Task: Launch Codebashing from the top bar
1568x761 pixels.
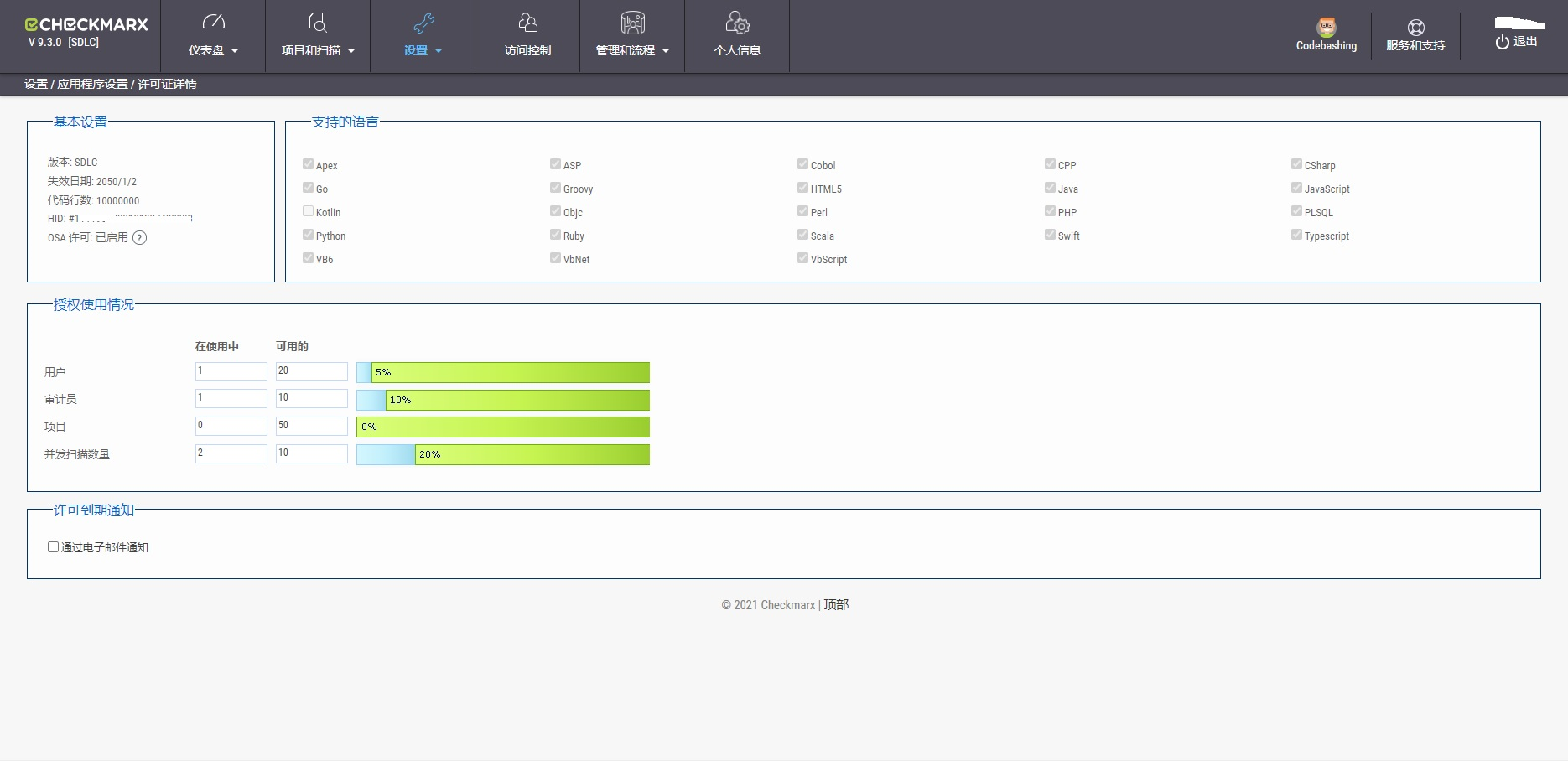Action: [x=1326, y=28]
